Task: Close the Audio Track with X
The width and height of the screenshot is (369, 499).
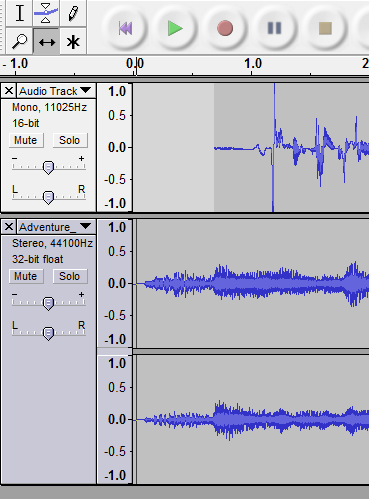Action: pyautogui.click(x=9, y=91)
